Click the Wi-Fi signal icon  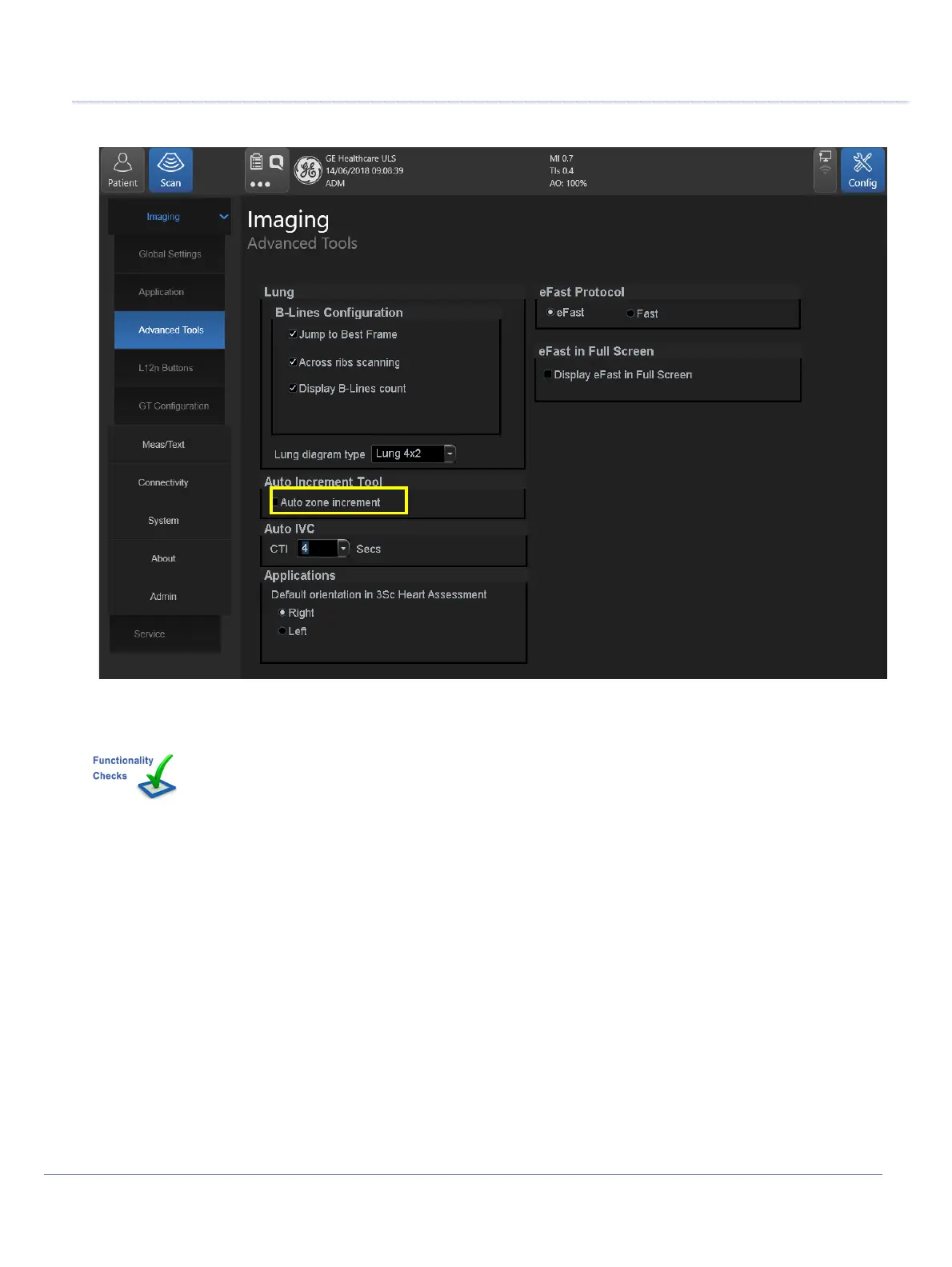pos(825,170)
